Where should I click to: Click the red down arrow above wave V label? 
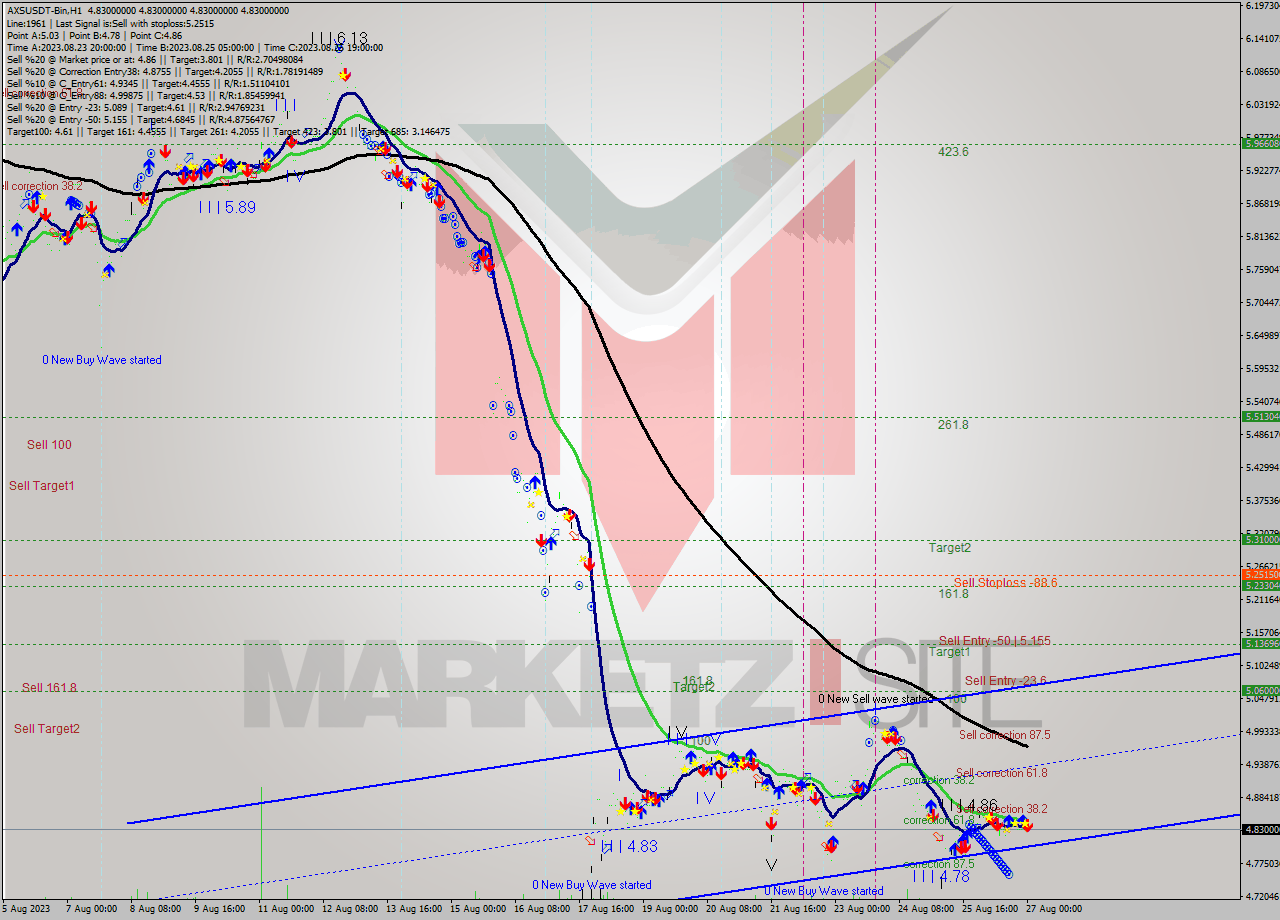pos(771,823)
